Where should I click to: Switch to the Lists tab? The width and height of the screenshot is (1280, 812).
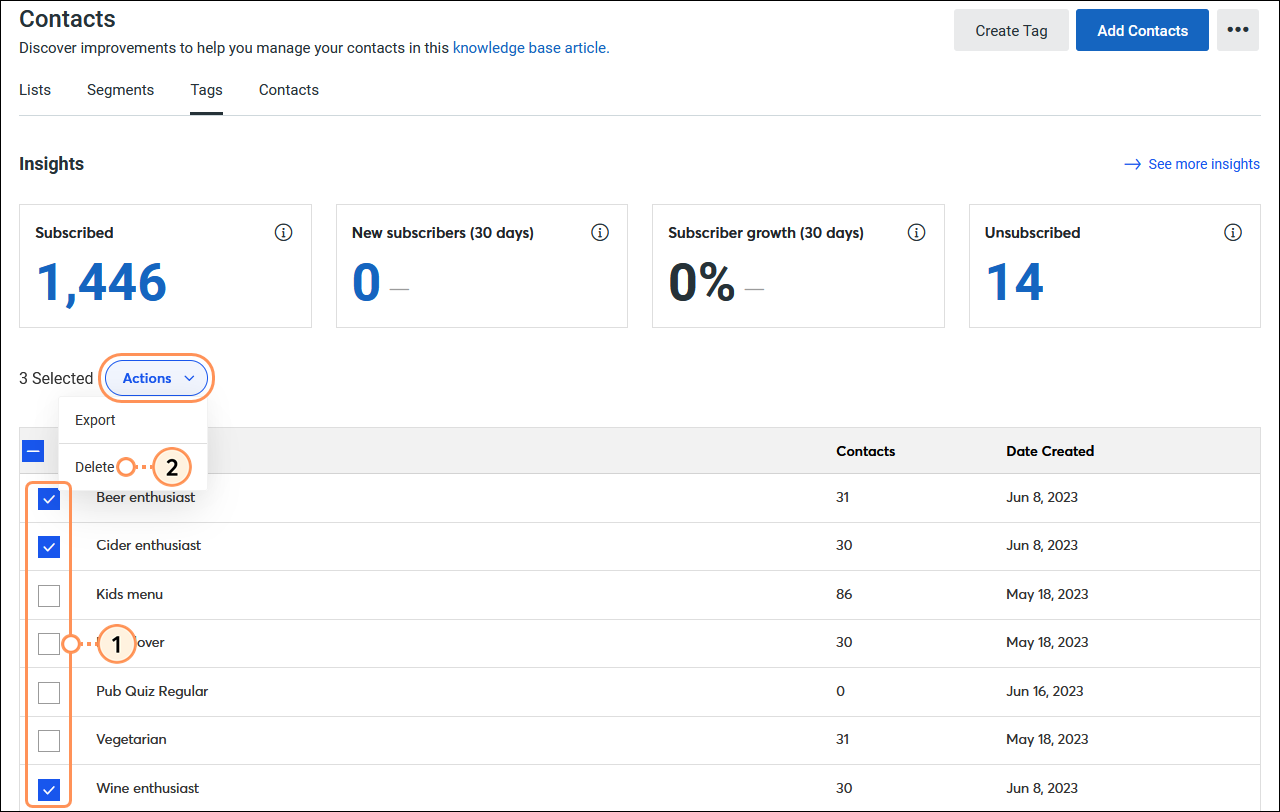35,90
